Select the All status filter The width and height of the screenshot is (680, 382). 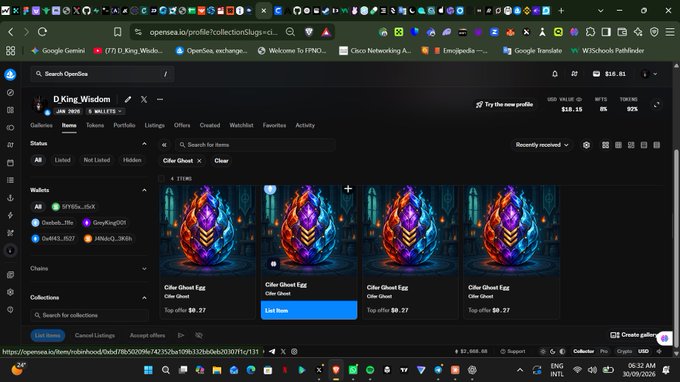(38, 160)
